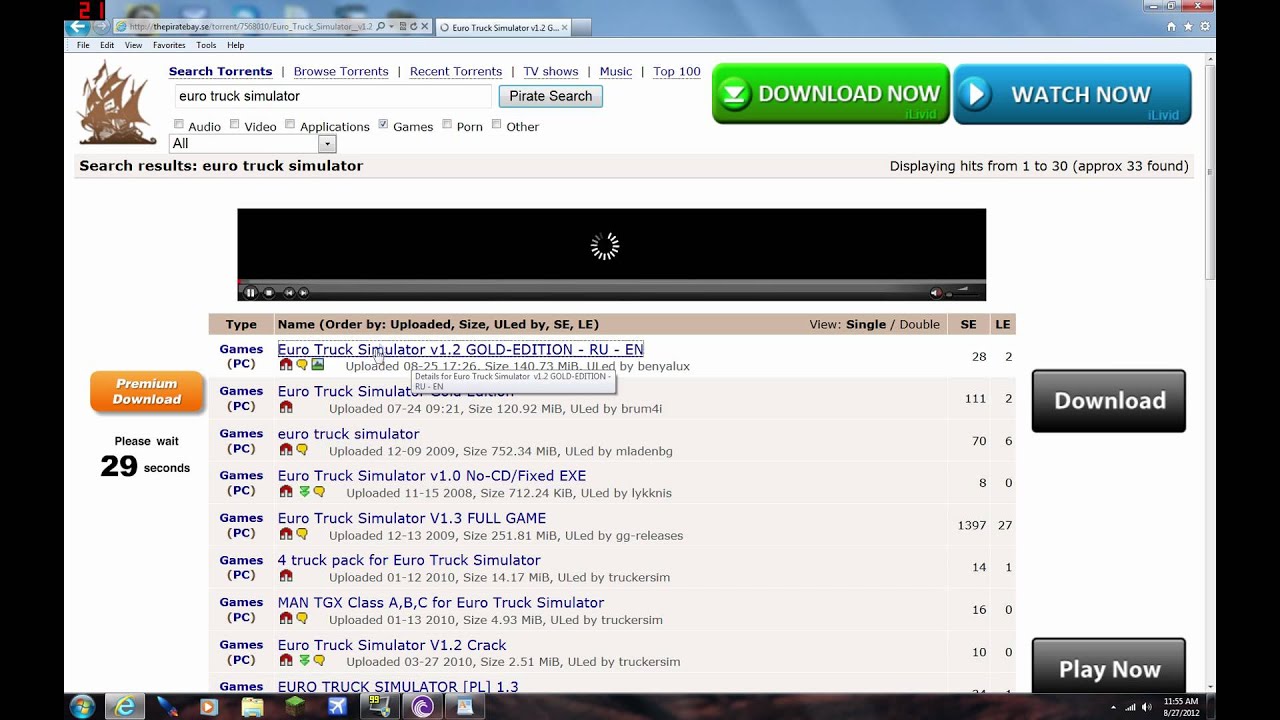Skip to the next video track
This screenshot has height=720, width=1280.
point(303,293)
